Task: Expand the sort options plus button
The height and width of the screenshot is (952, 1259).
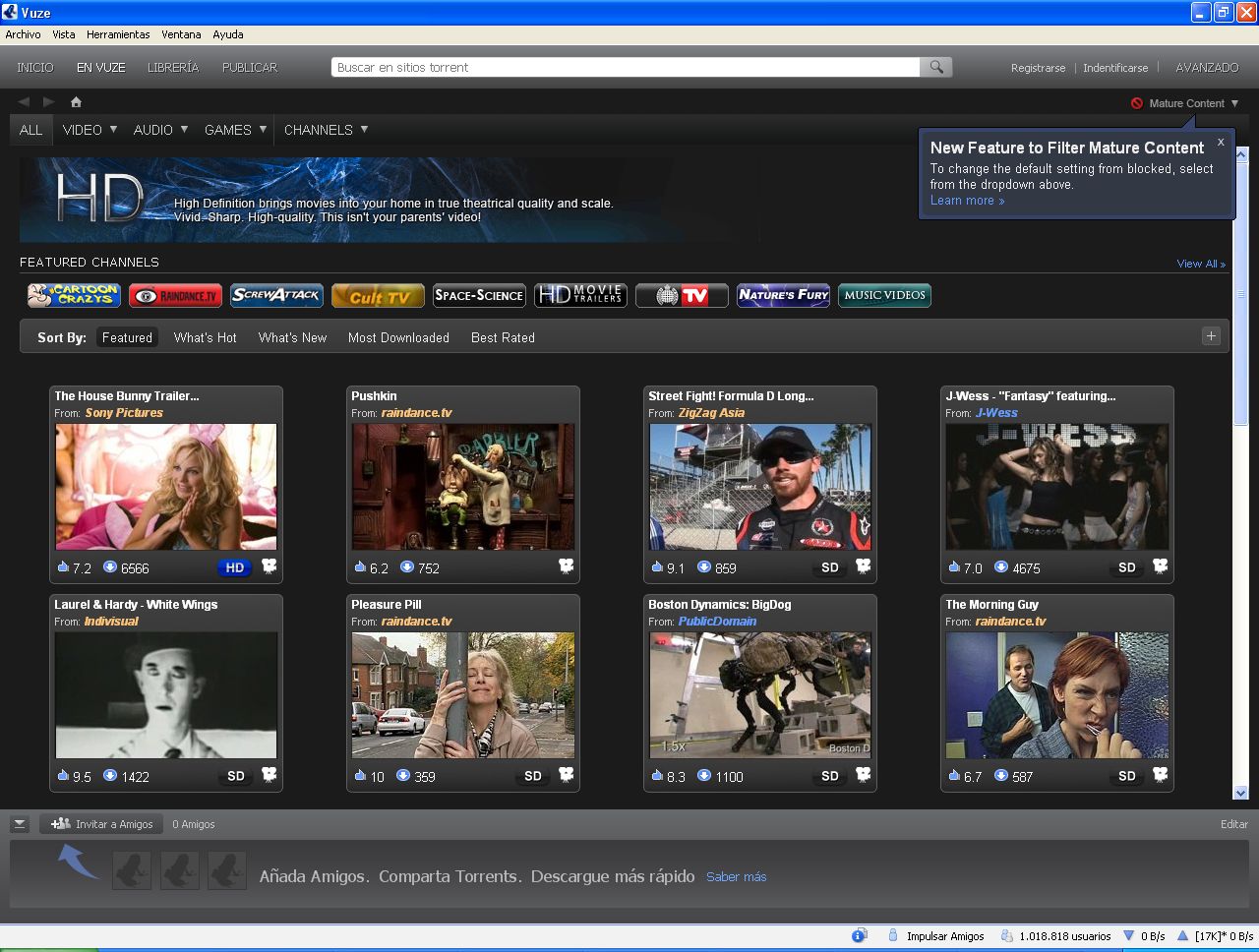Action: point(1211,336)
